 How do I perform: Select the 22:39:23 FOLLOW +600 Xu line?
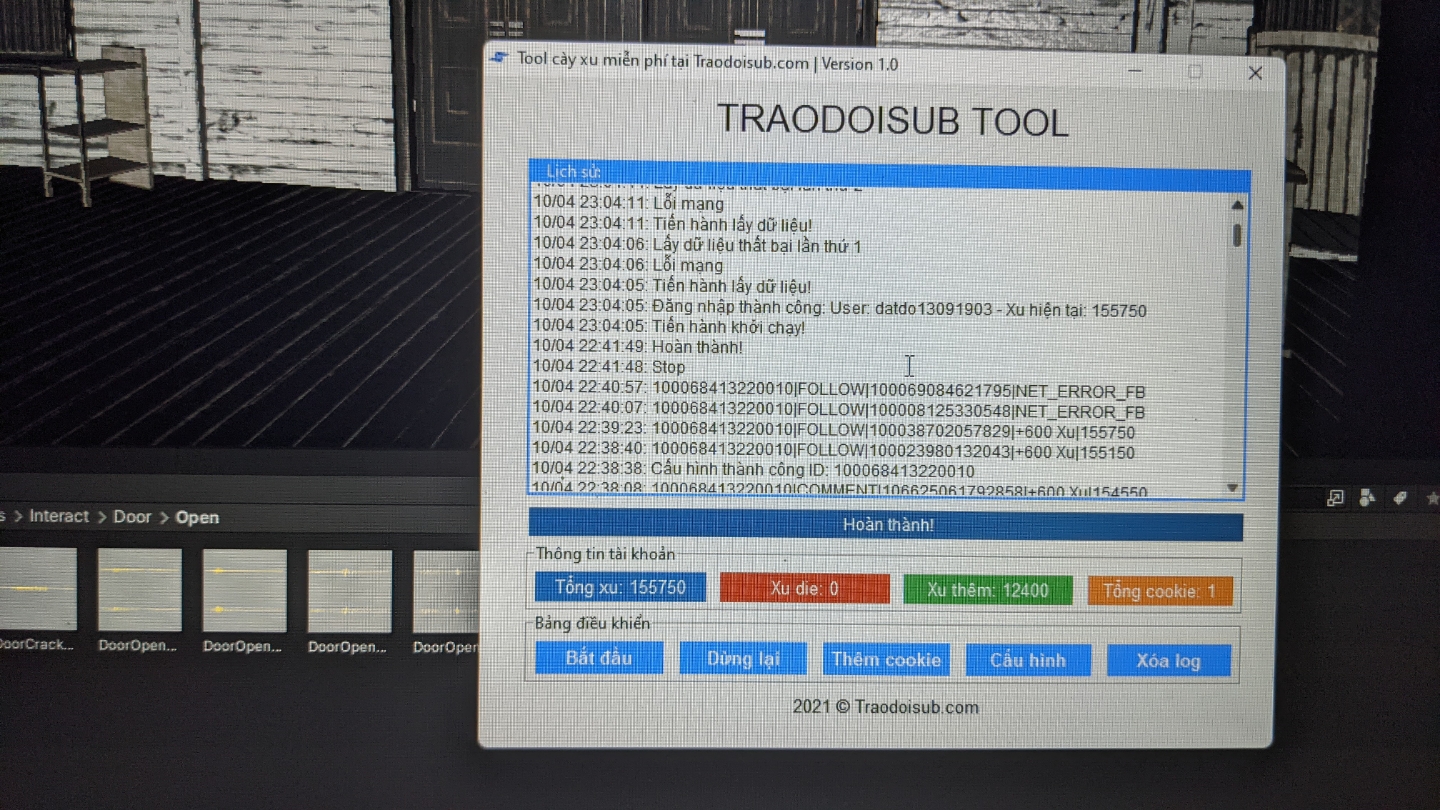(833, 431)
